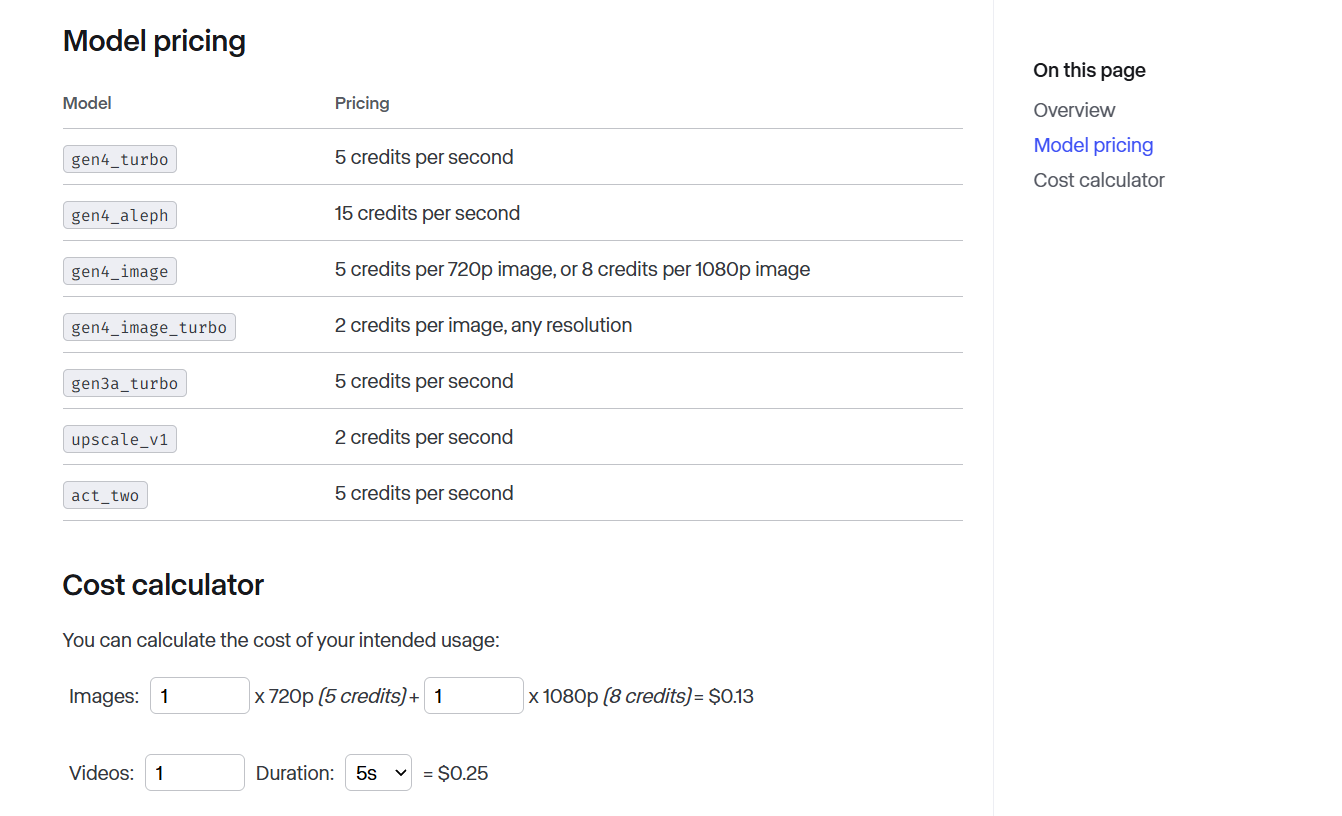
Task: Click the Cost calculator heading
Action: tap(163, 585)
